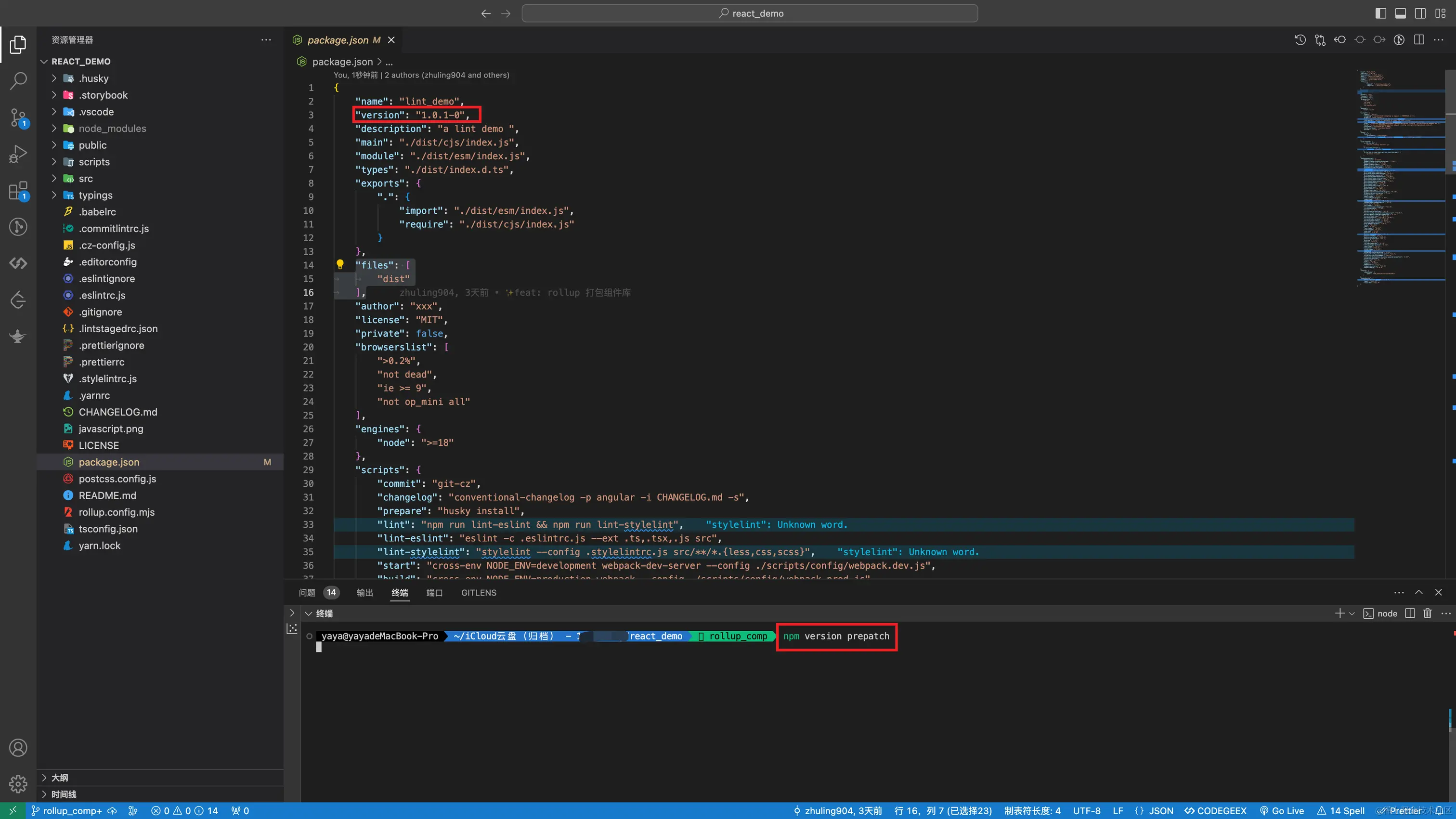Toggle the primary side bar layout button
The width and height of the screenshot is (1456, 819).
click(x=1380, y=13)
